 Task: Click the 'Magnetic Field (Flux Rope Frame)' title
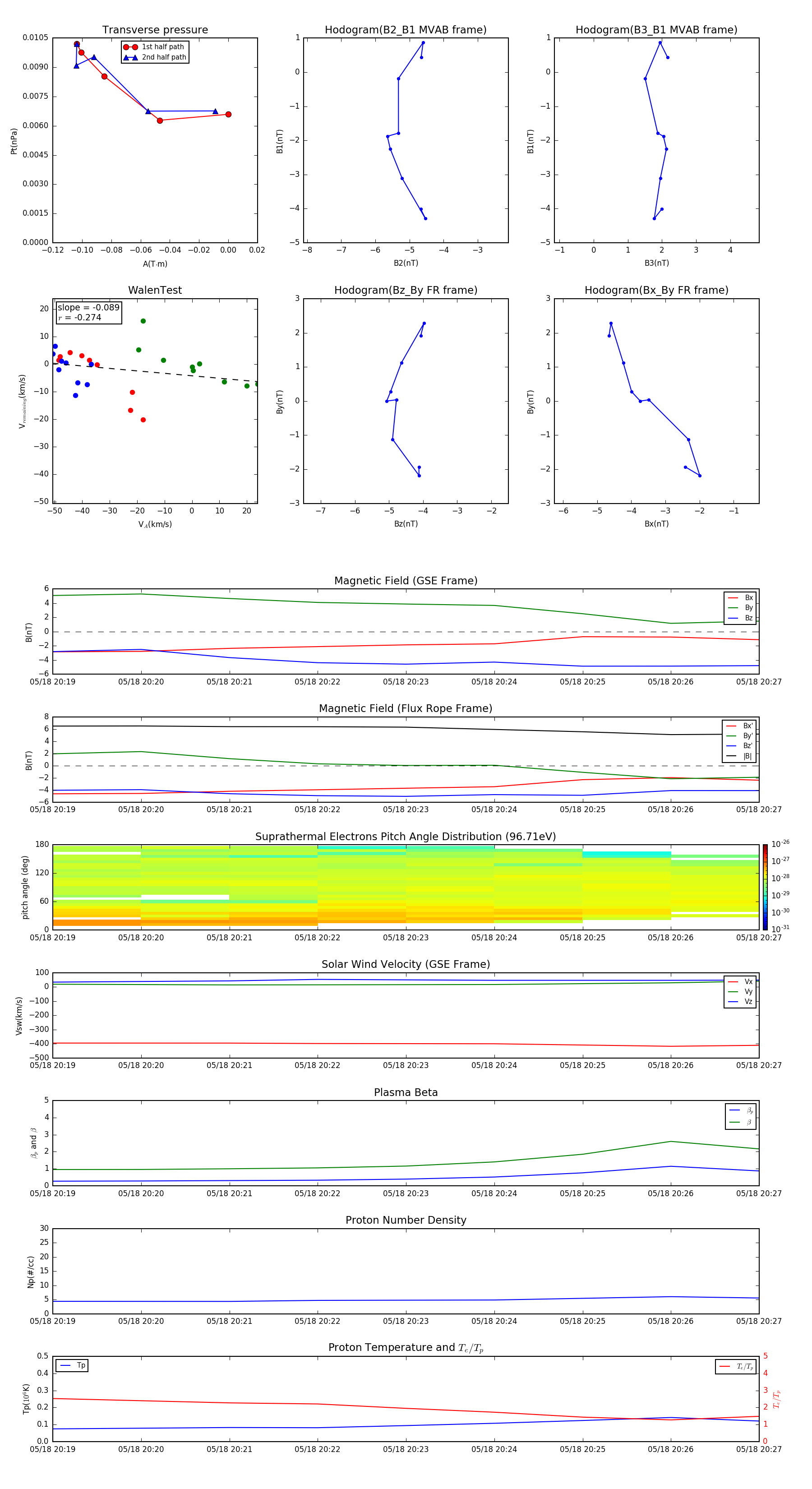(406, 709)
